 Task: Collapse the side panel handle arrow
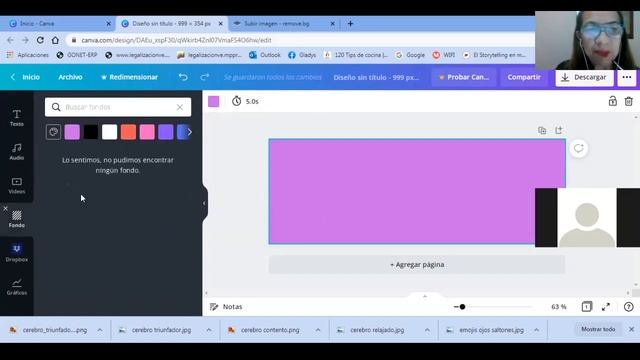click(x=204, y=203)
